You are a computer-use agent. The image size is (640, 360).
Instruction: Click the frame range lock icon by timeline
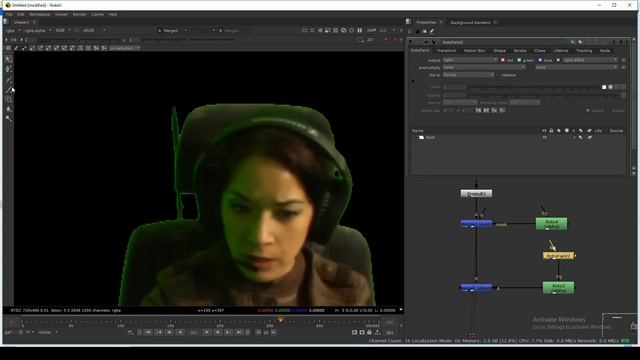tap(369, 333)
